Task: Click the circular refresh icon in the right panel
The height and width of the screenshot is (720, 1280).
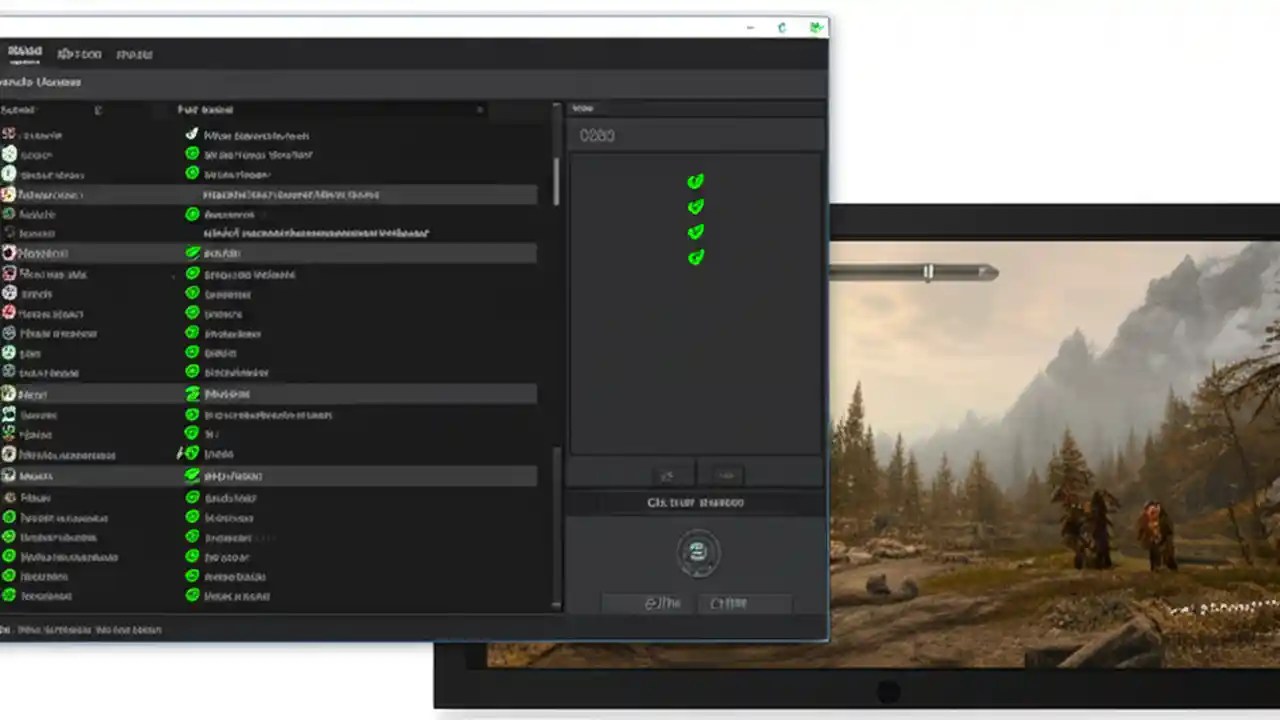Action: tap(698, 553)
